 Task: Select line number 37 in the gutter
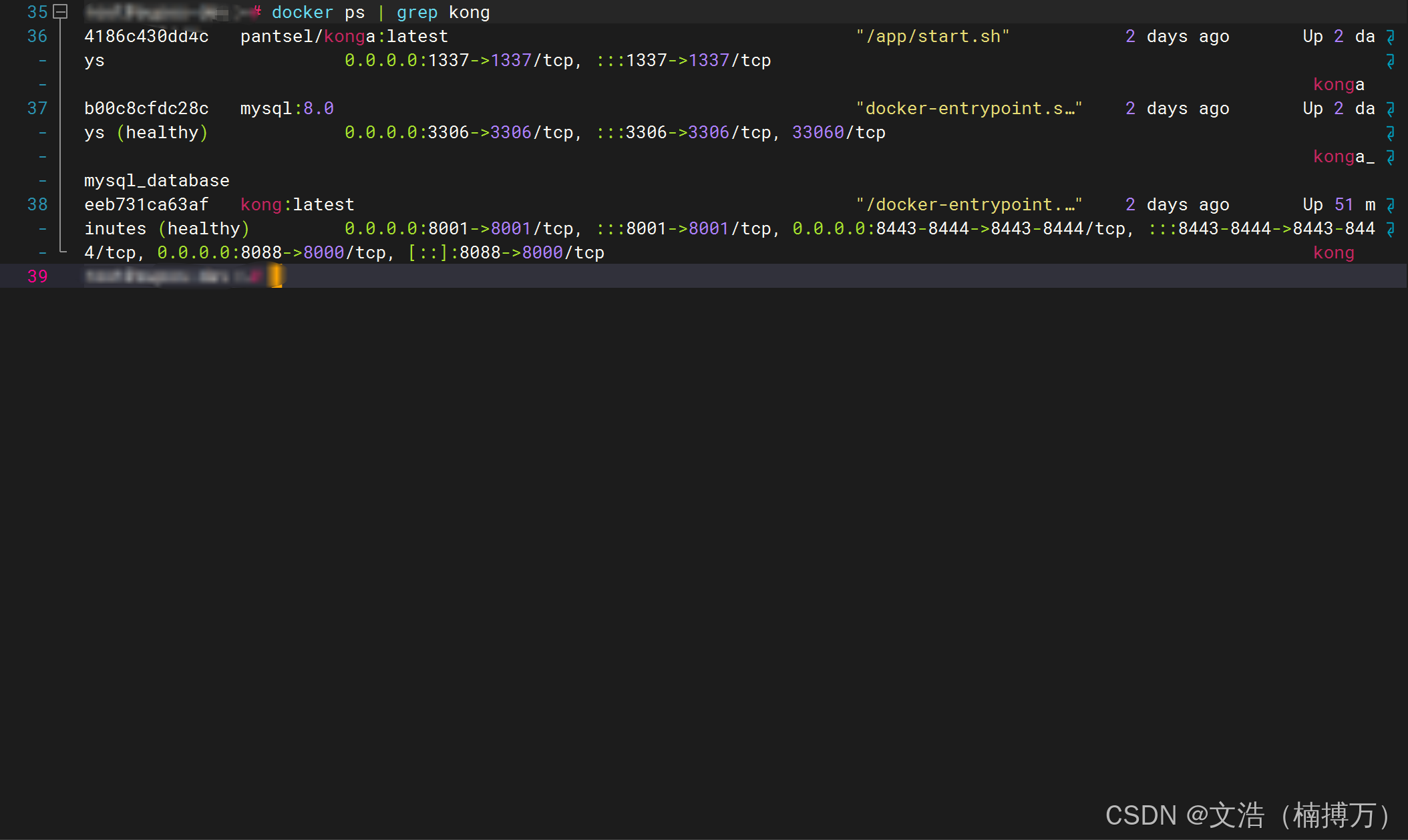click(37, 109)
